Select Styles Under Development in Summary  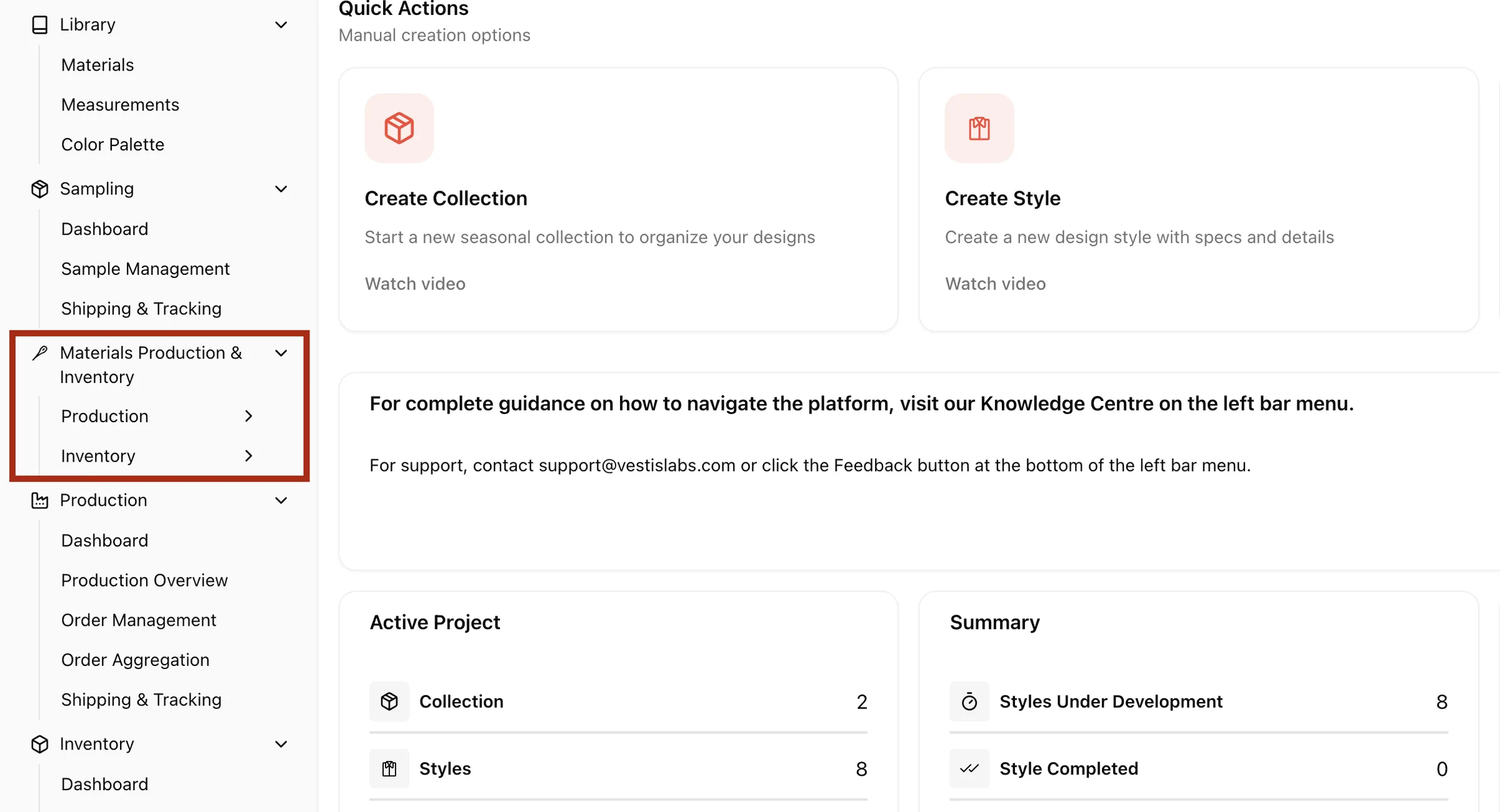(x=1198, y=701)
